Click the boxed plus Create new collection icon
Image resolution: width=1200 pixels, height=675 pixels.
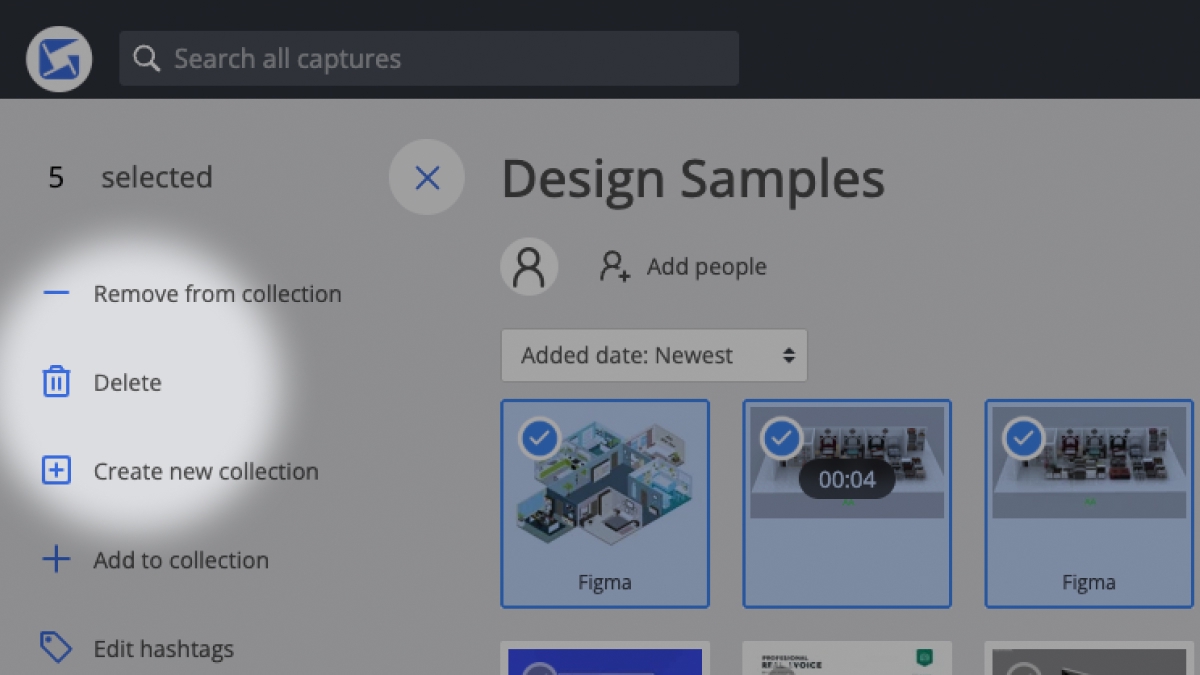pos(56,471)
